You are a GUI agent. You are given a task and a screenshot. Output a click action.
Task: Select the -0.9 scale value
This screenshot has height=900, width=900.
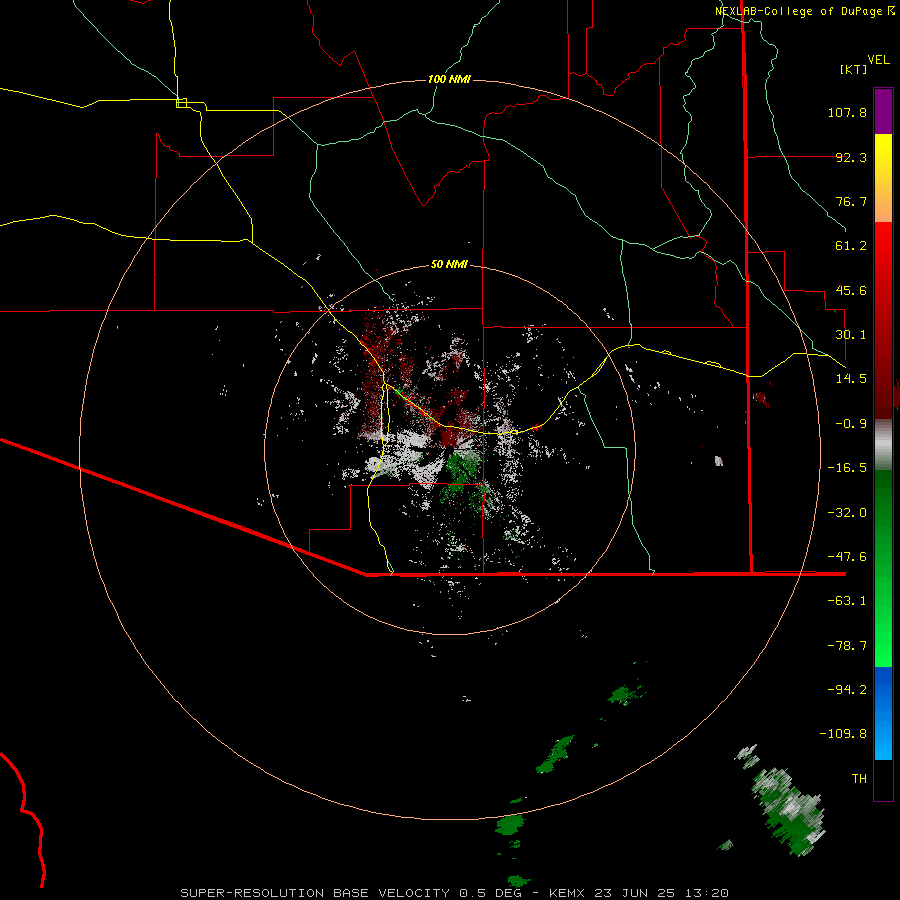(x=851, y=424)
